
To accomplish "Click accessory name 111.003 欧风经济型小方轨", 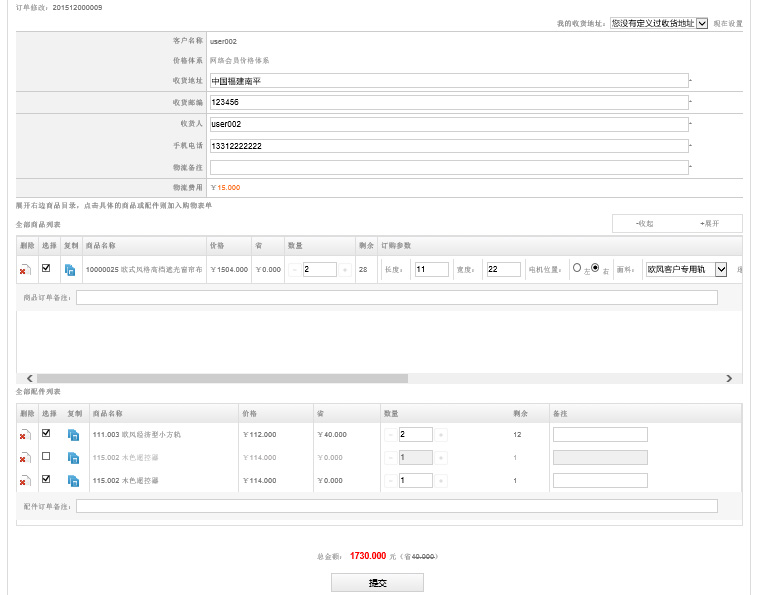I will [137, 435].
